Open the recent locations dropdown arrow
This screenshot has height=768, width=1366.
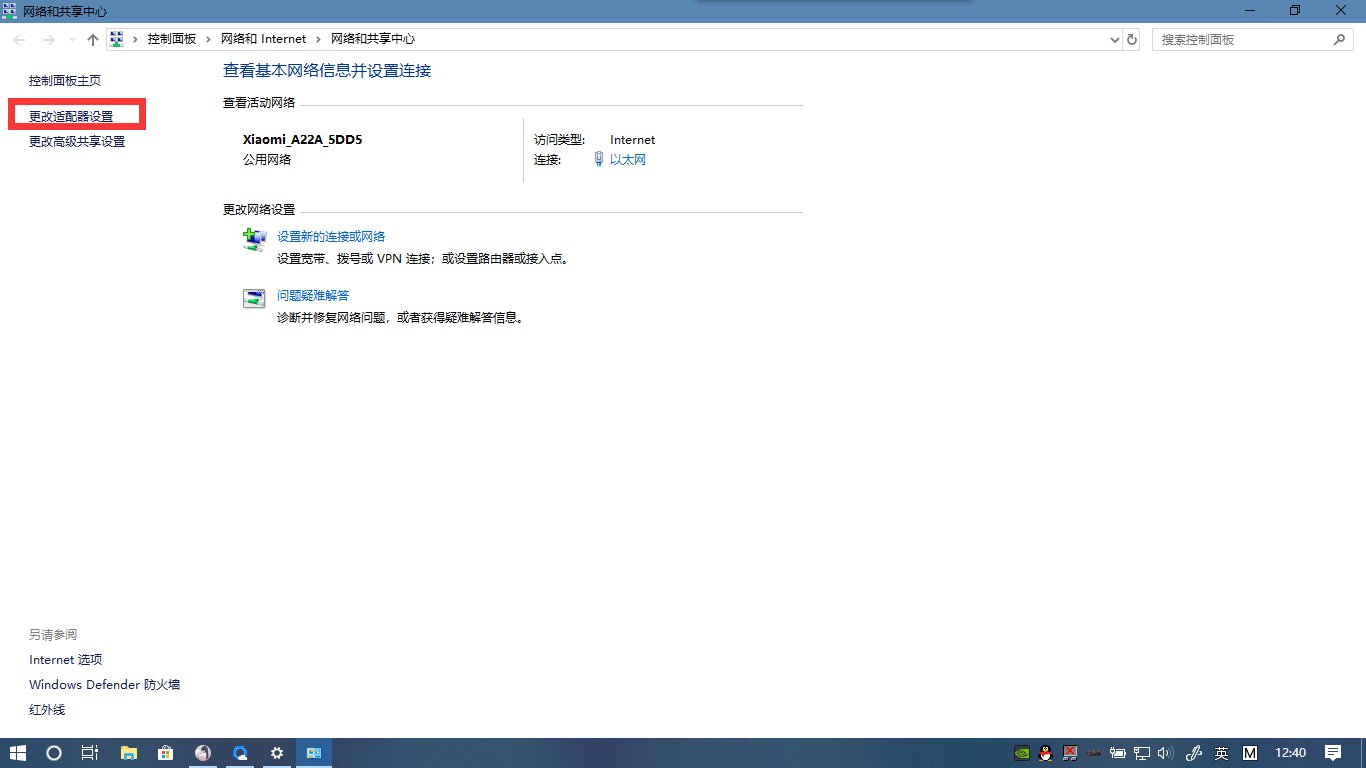coord(72,39)
